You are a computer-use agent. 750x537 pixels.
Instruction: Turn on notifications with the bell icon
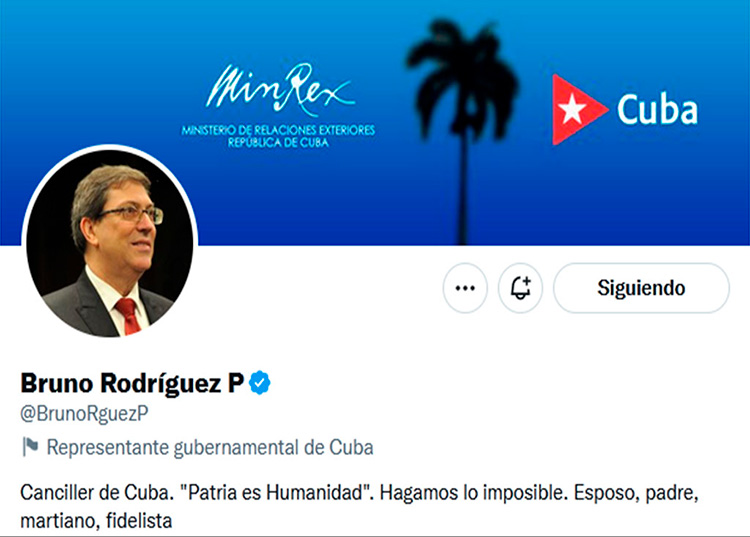(x=520, y=288)
